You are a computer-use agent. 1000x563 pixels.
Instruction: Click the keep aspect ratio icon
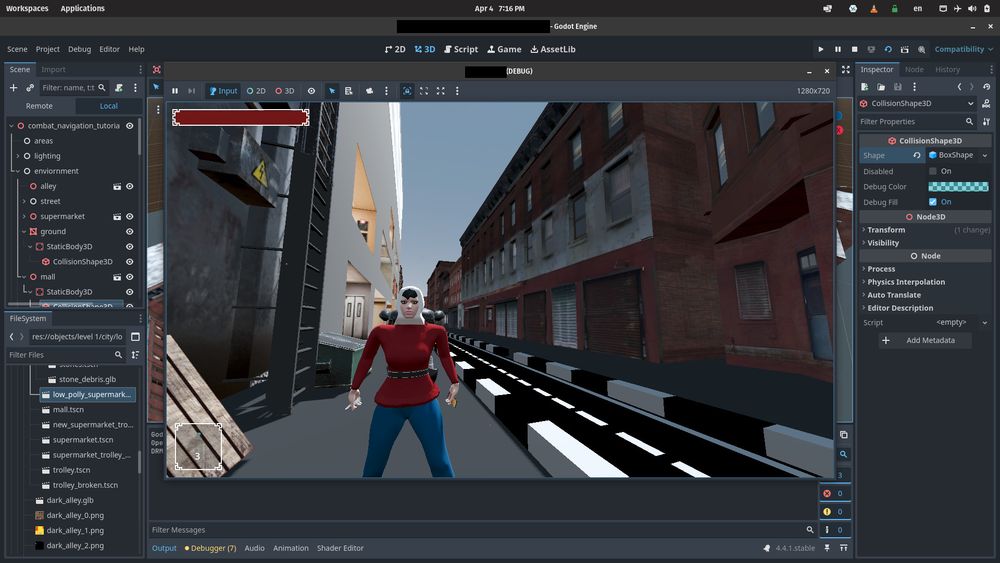pos(423,91)
